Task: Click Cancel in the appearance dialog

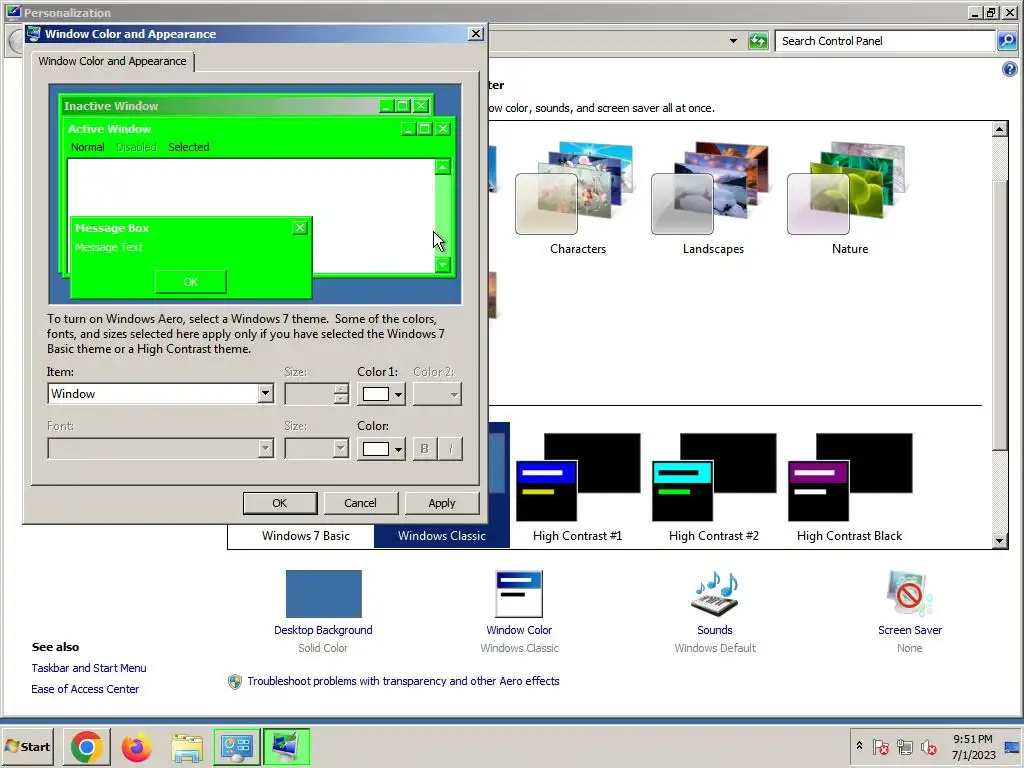Action: point(360,503)
